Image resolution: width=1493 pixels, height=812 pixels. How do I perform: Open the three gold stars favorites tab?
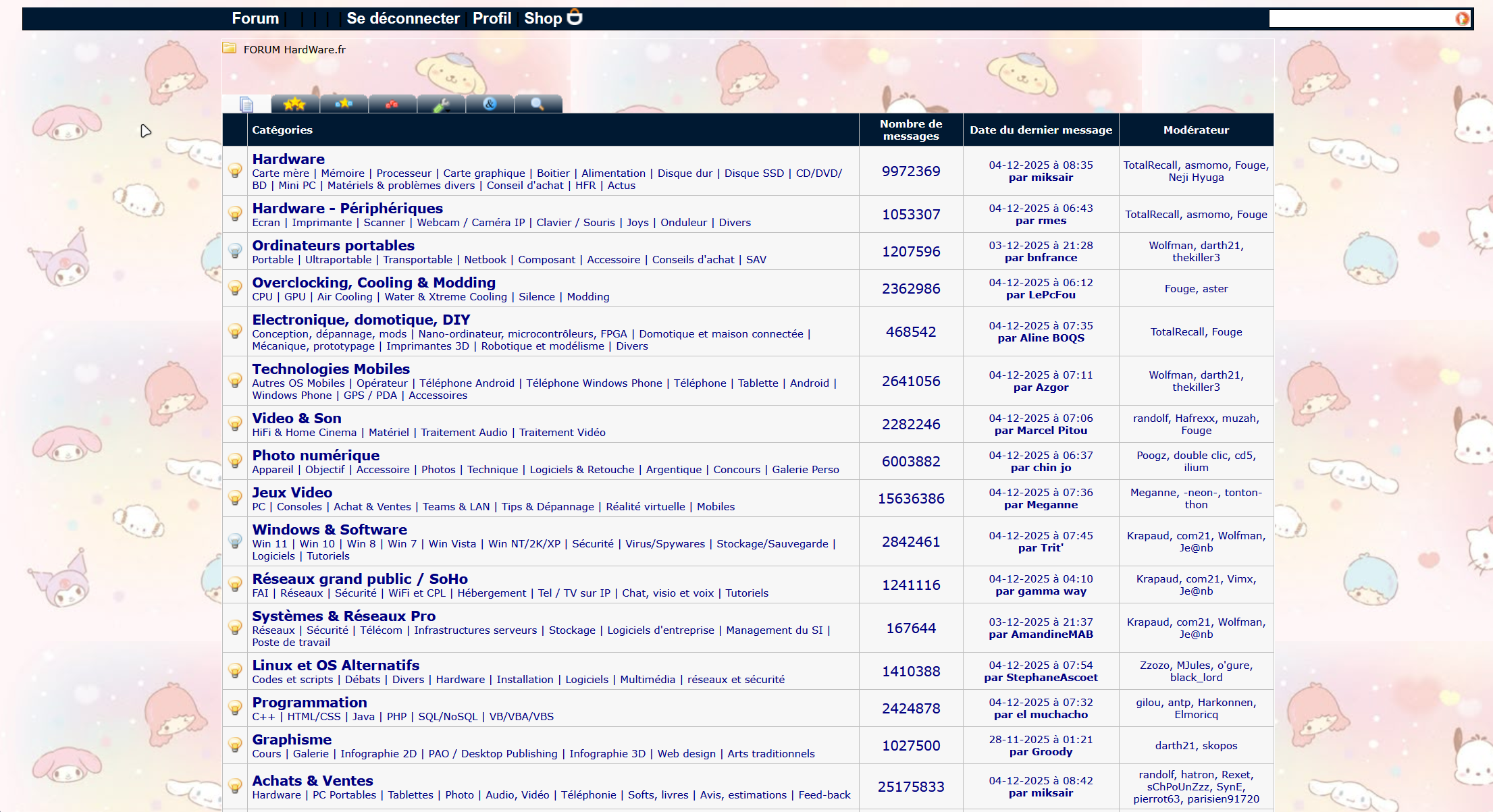294,104
